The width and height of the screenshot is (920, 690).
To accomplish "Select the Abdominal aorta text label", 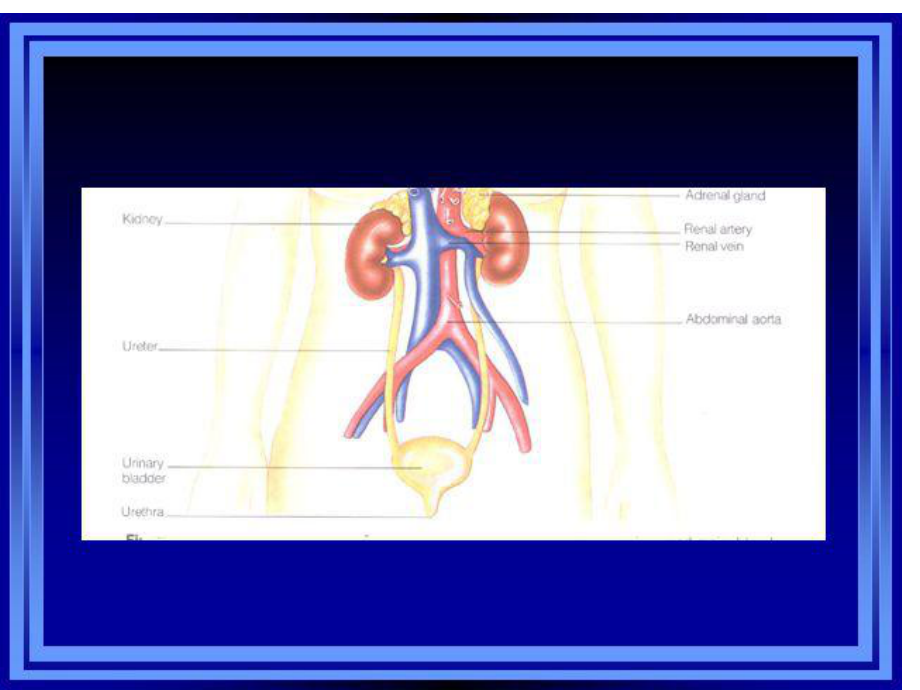I will (732, 320).
